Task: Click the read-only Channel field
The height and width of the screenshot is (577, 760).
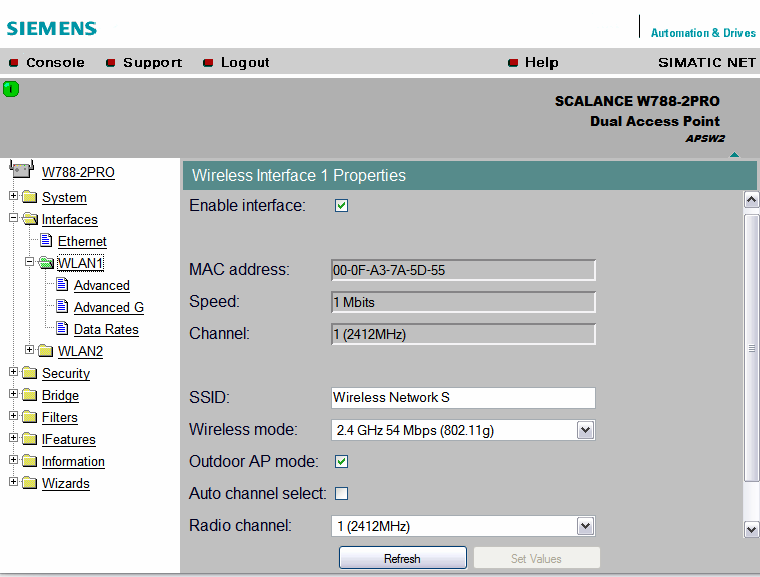Action: coord(463,334)
